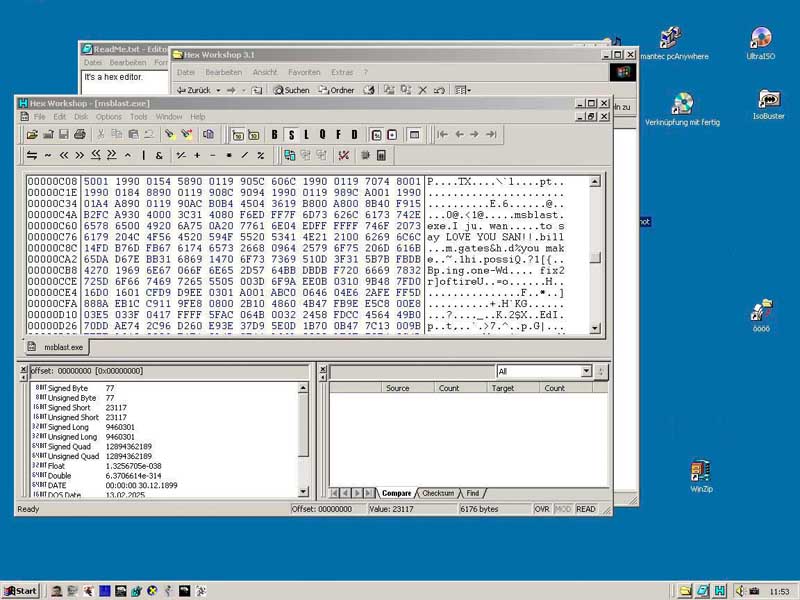
Task: Click the volume speaker icon in system tray
Action: tap(740, 591)
